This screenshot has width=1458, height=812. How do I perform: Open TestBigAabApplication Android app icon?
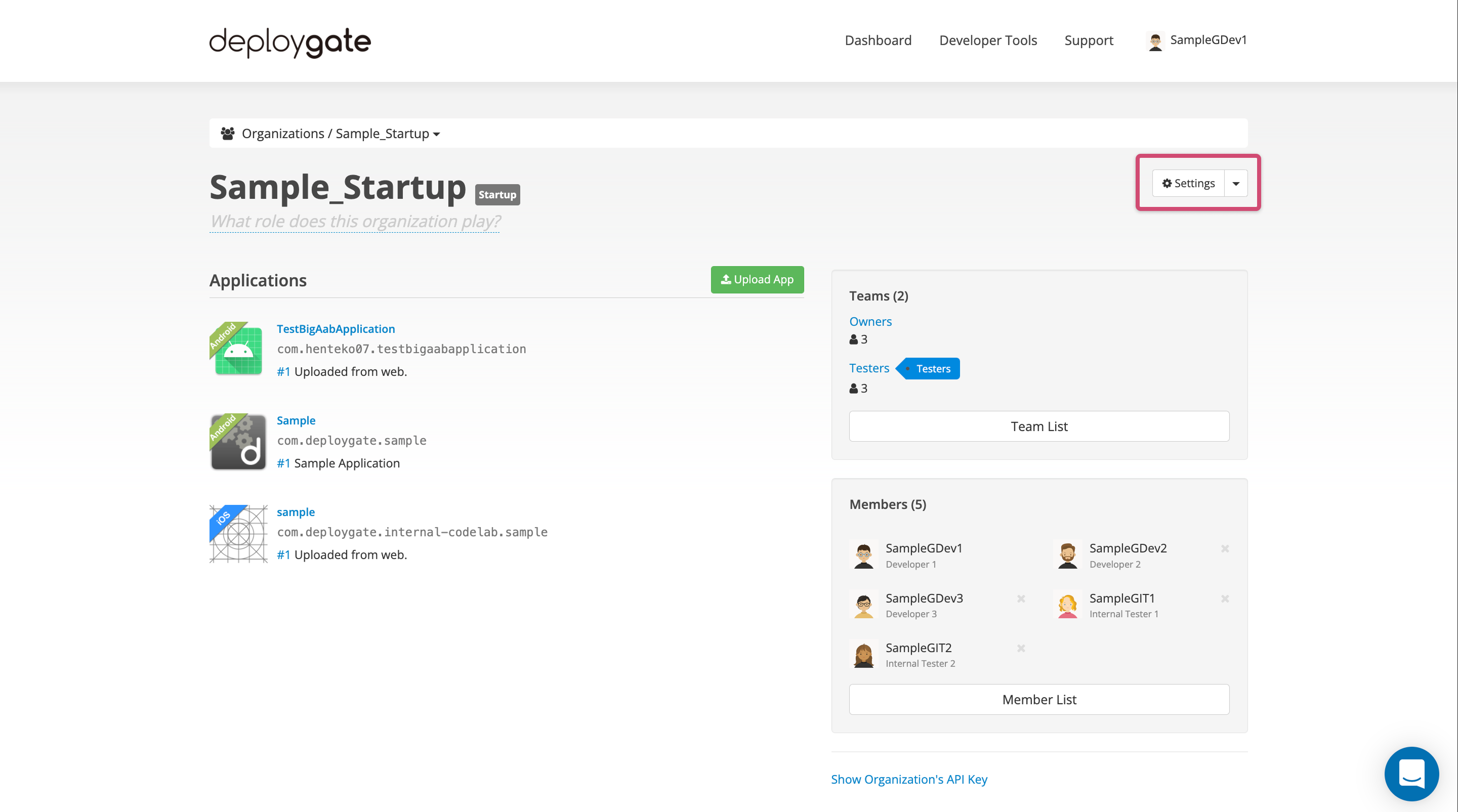click(238, 349)
